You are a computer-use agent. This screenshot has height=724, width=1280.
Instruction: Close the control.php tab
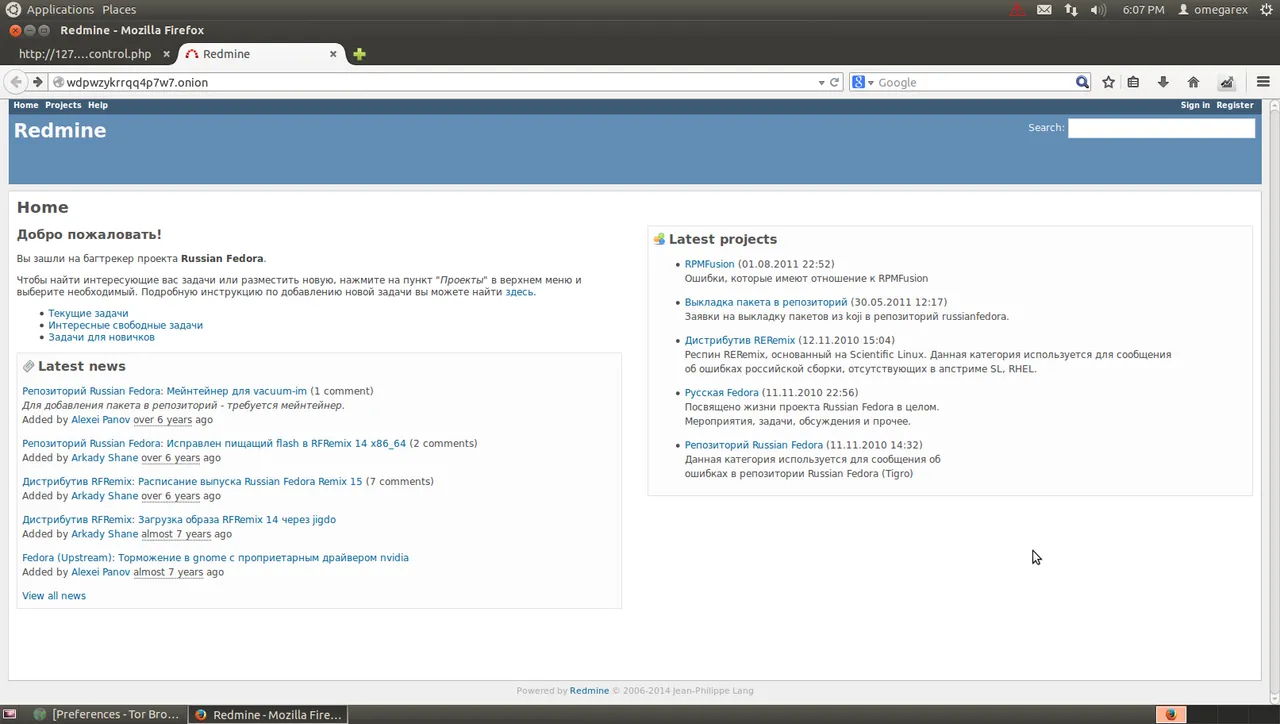[x=167, y=54]
